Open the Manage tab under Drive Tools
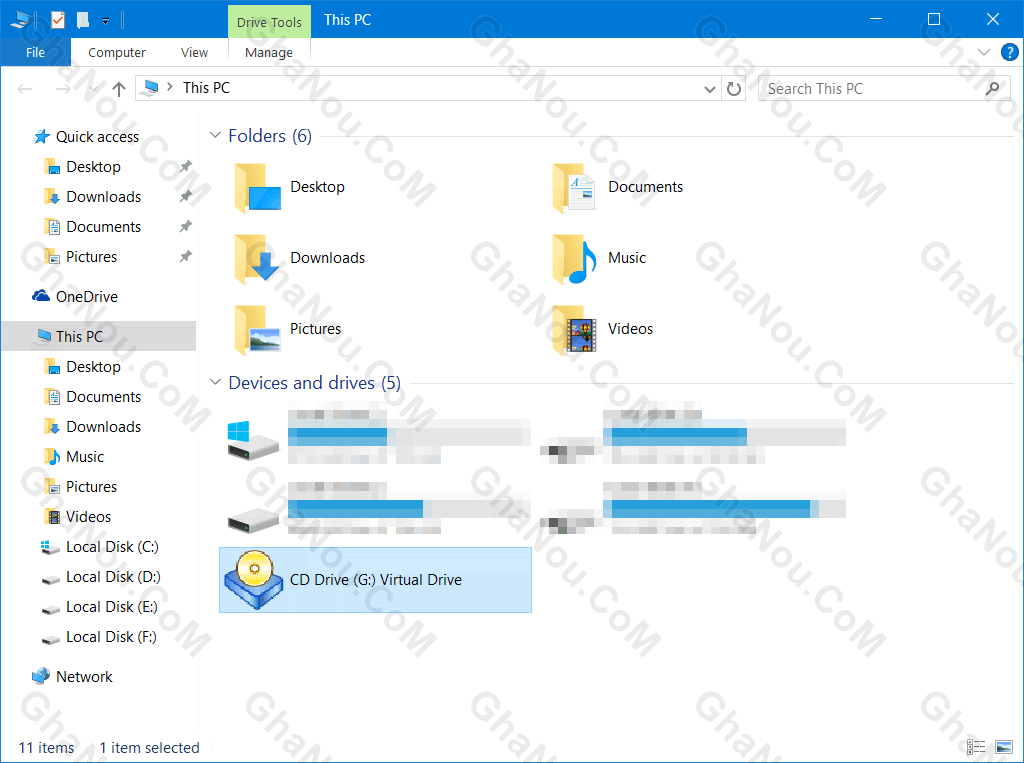 click(269, 52)
